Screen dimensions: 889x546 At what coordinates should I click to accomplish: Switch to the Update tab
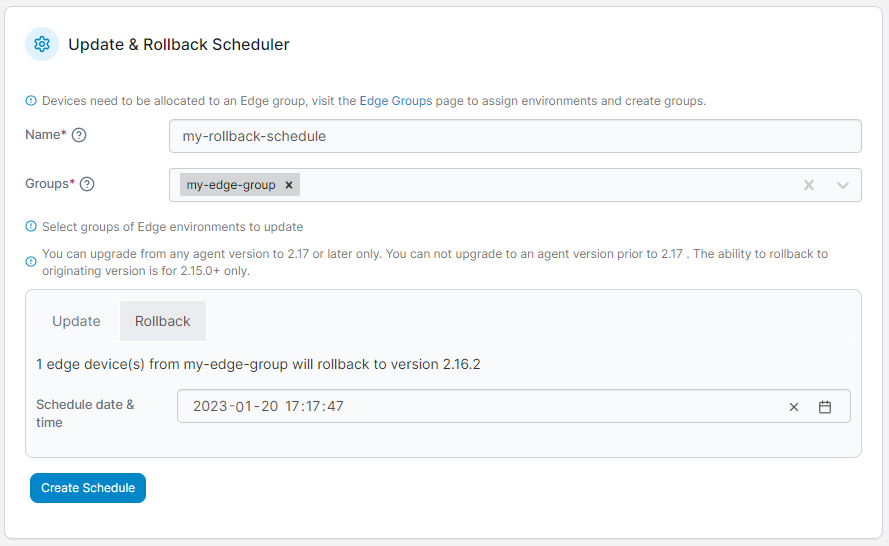[x=77, y=321]
